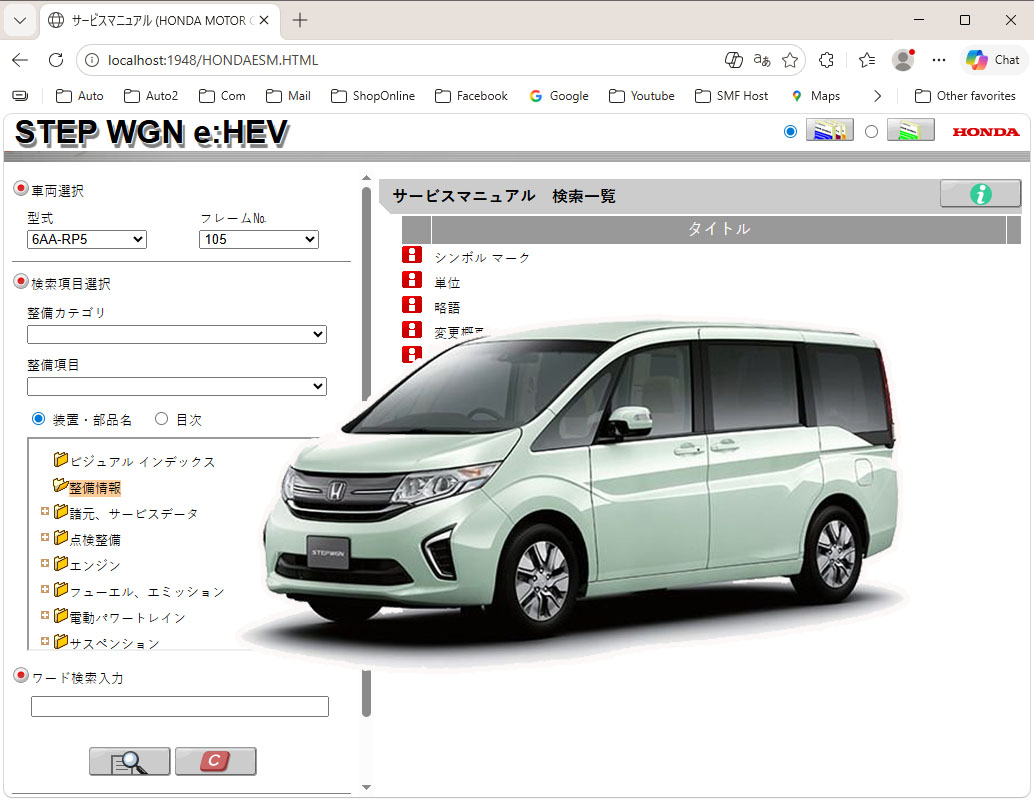
Task: Open Youtube favorites folder
Action: click(642, 96)
